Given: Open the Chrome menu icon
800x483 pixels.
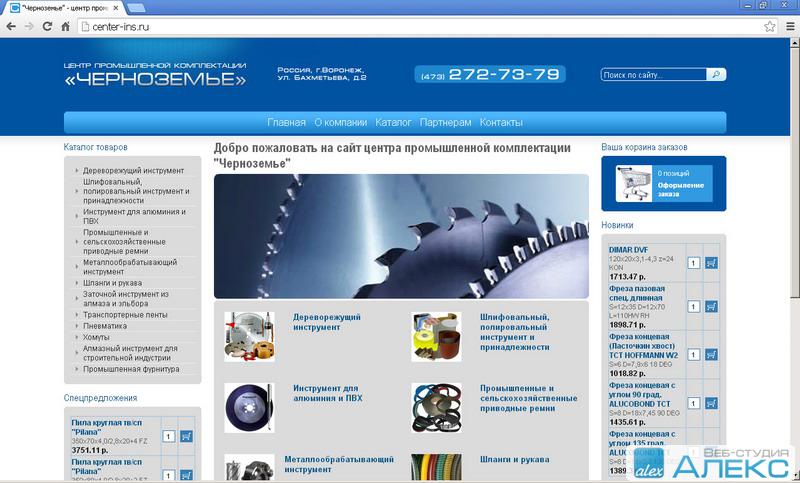Looking at the screenshot, I should tap(789, 26).
